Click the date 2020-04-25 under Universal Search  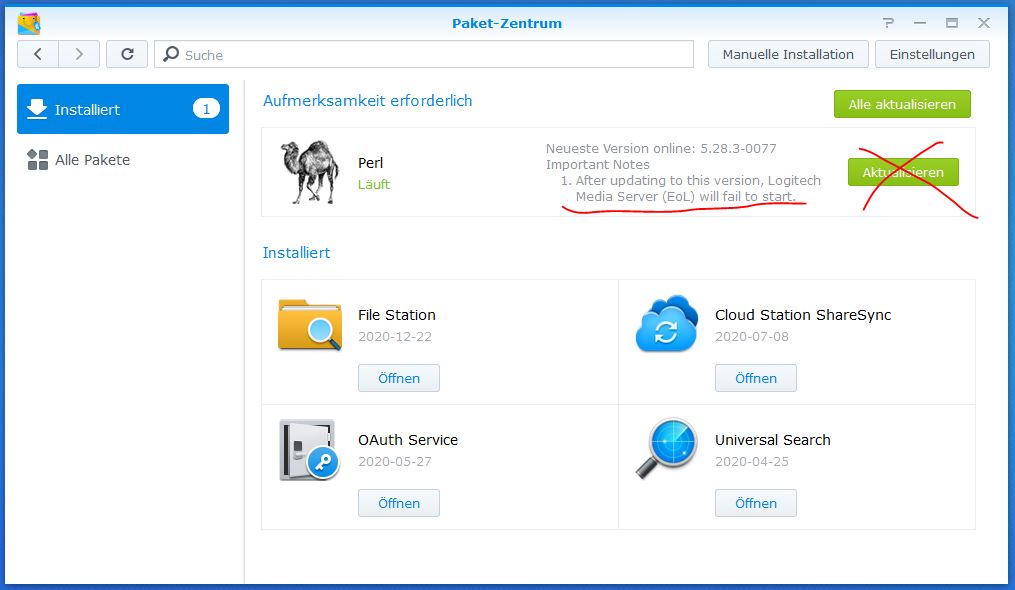pos(752,461)
